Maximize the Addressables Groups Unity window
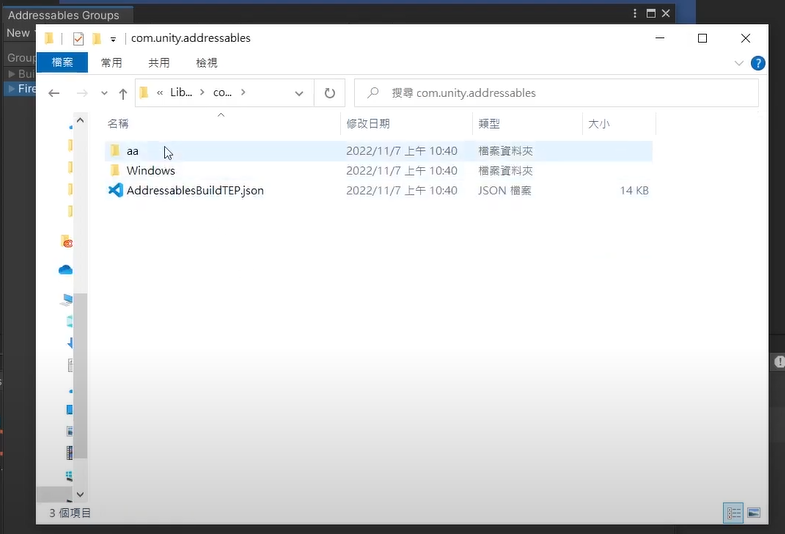This screenshot has height=534, width=785. tap(651, 14)
